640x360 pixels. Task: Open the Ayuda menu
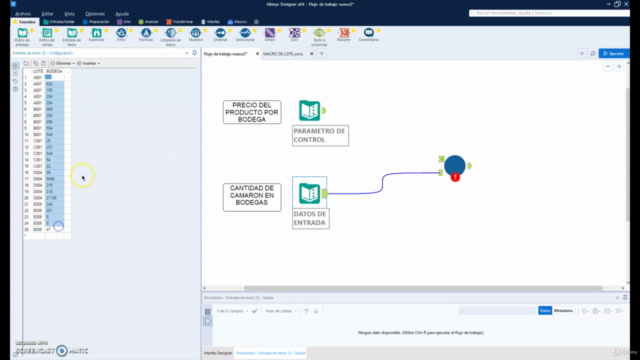coord(122,14)
